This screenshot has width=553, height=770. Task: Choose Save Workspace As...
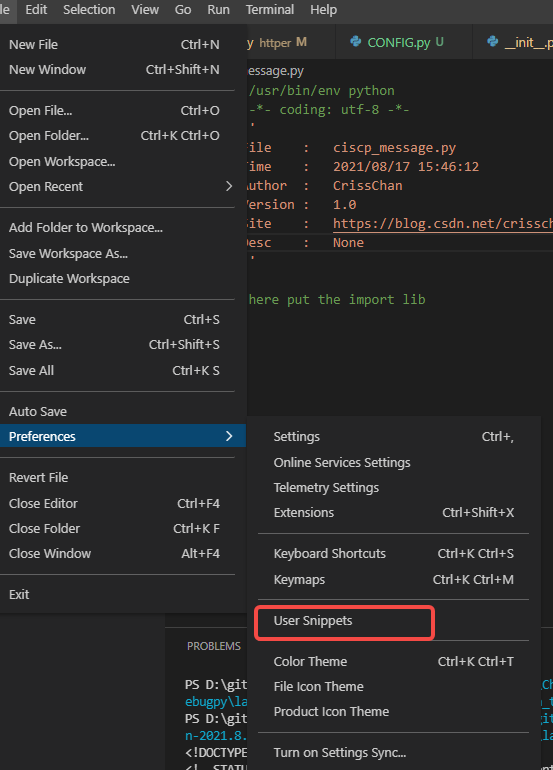117,253
